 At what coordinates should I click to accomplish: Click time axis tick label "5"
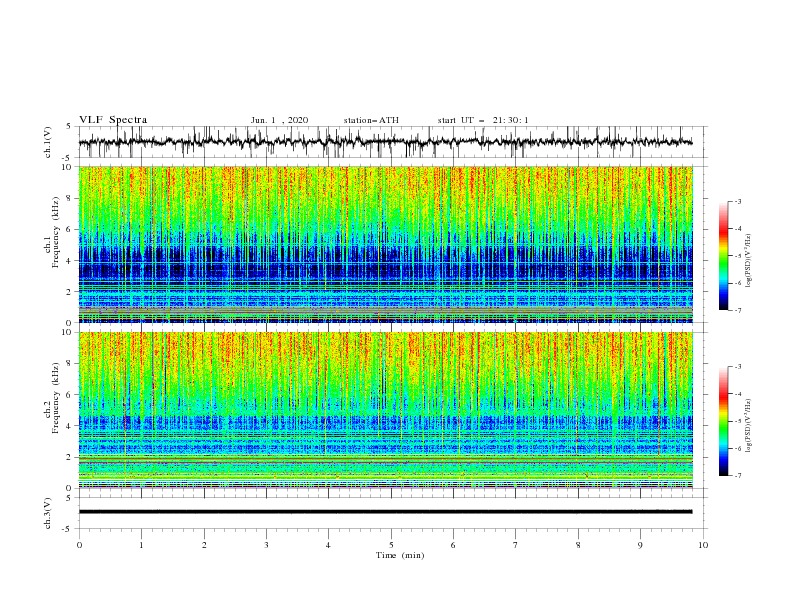pos(391,545)
